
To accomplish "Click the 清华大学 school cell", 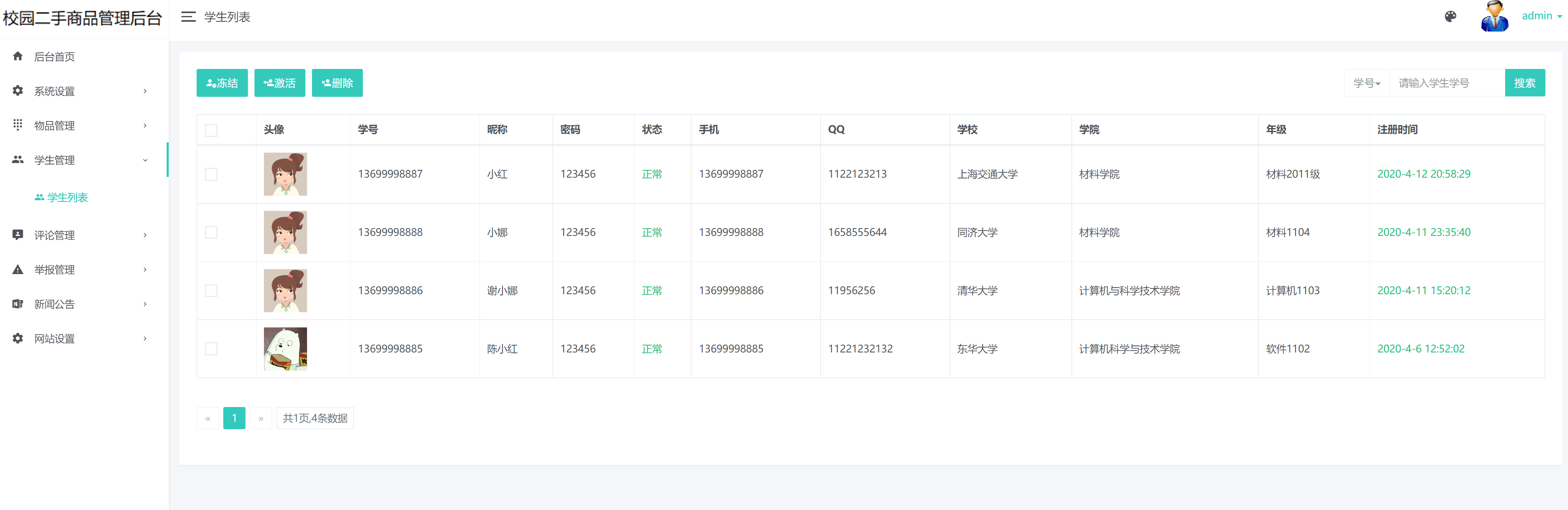I will [977, 291].
